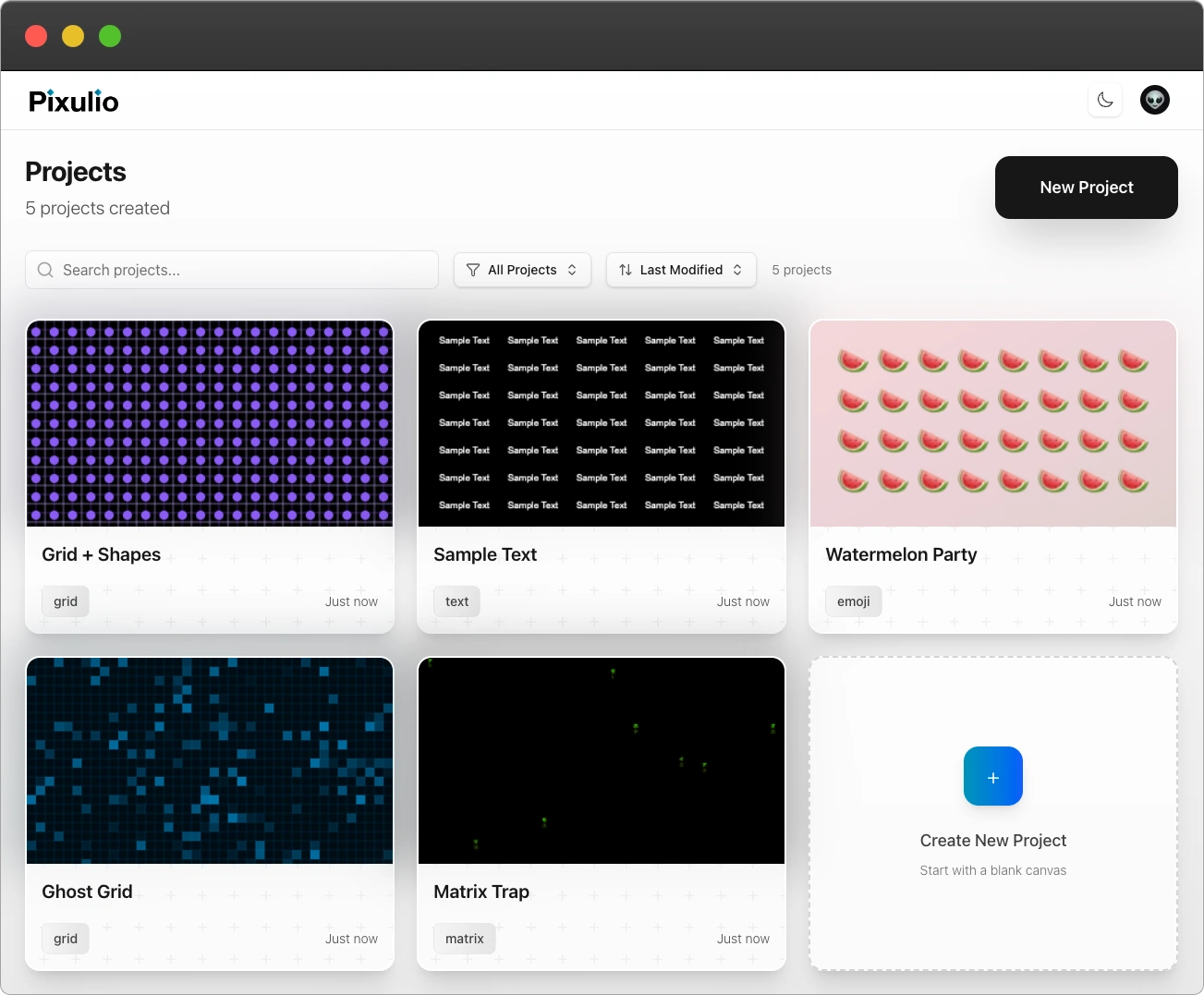Open the All Projects filter dropdown
1204x995 pixels.
click(x=522, y=270)
